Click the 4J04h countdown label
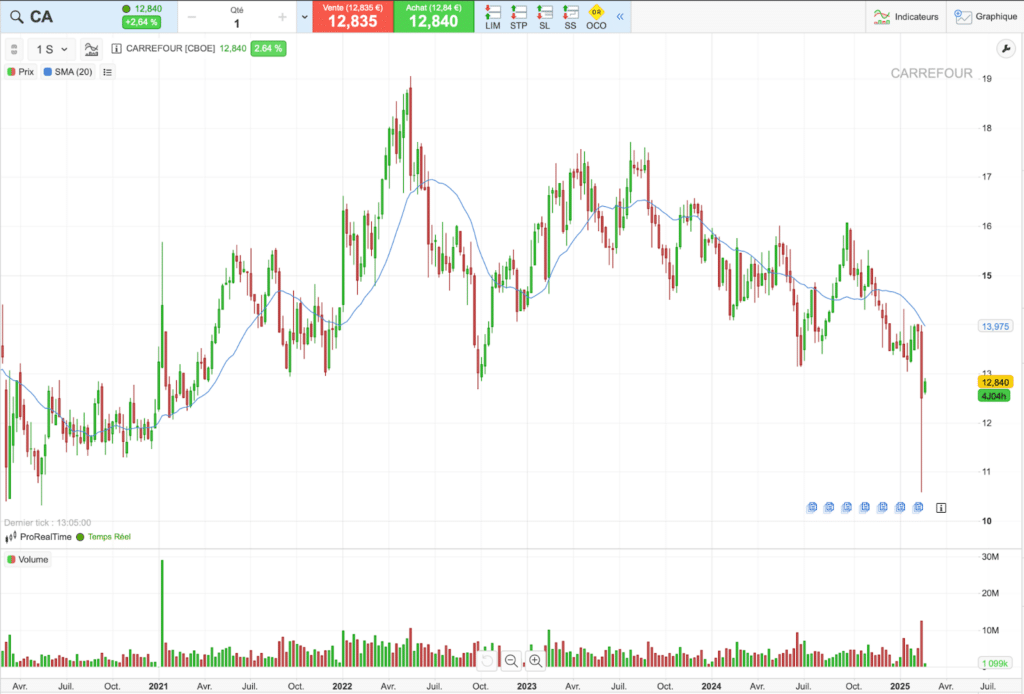Viewport: 1024px width, 694px height. click(993, 396)
